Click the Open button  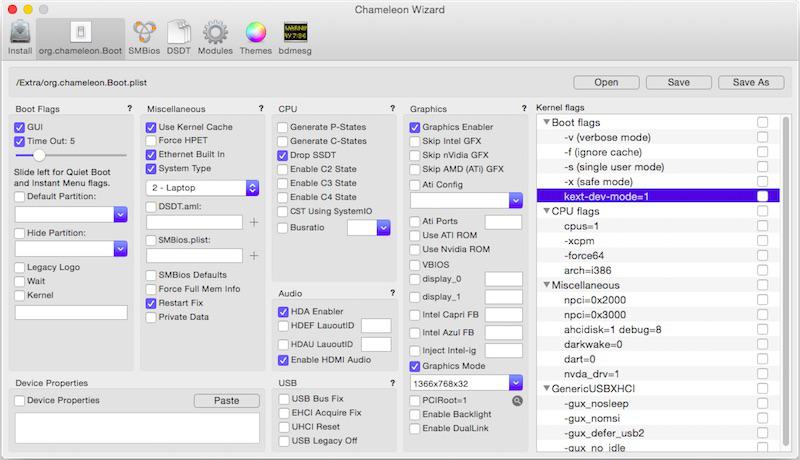click(x=606, y=83)
